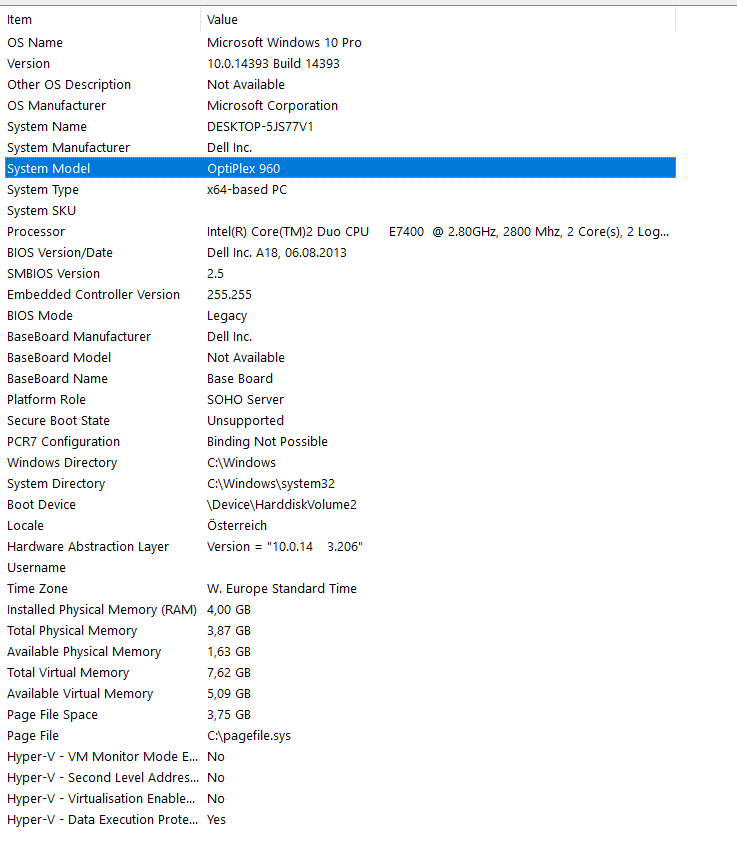Screen dimensions: 737x868
Task: Select the Hyper-V Data Execution Protection row
Action: tap(340, 821)
